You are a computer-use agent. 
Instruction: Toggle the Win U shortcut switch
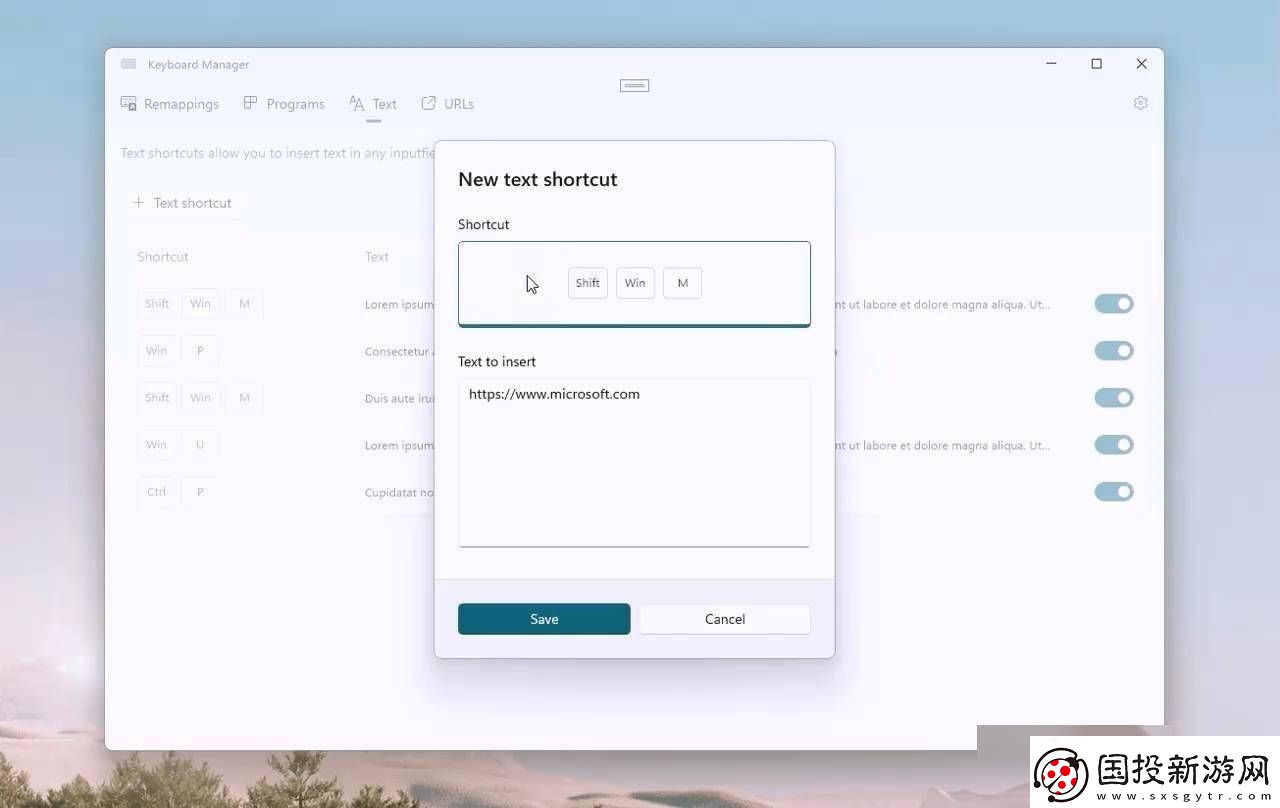tap(1113, 445)
